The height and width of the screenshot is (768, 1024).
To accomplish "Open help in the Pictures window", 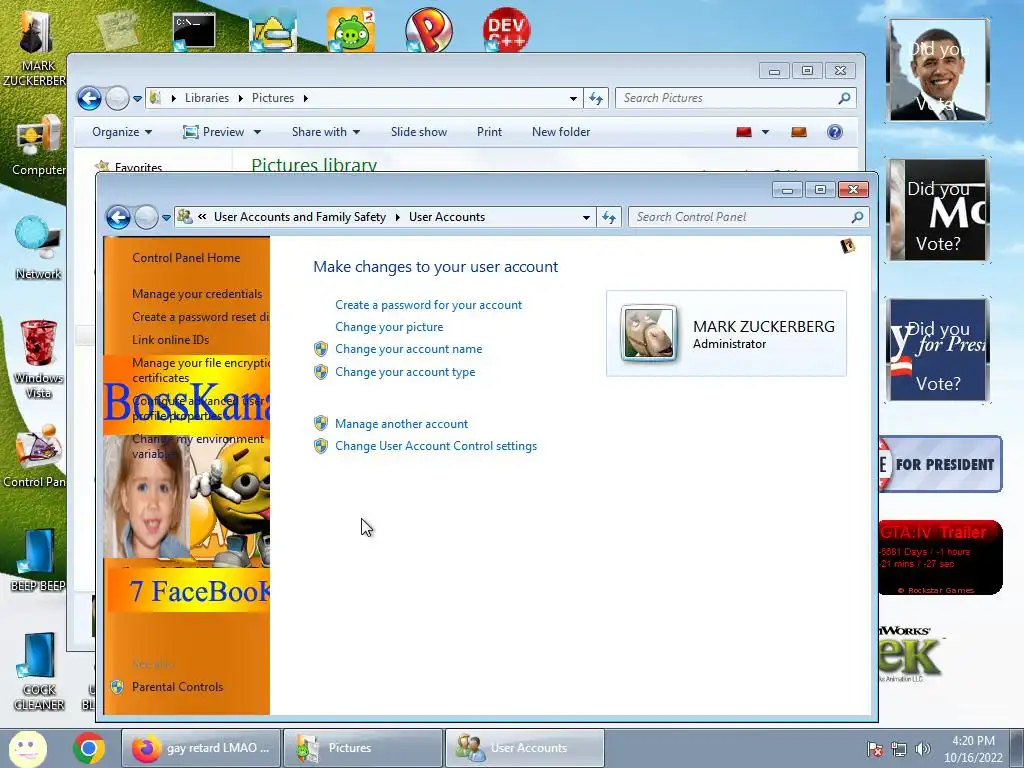I will point(835,132).
